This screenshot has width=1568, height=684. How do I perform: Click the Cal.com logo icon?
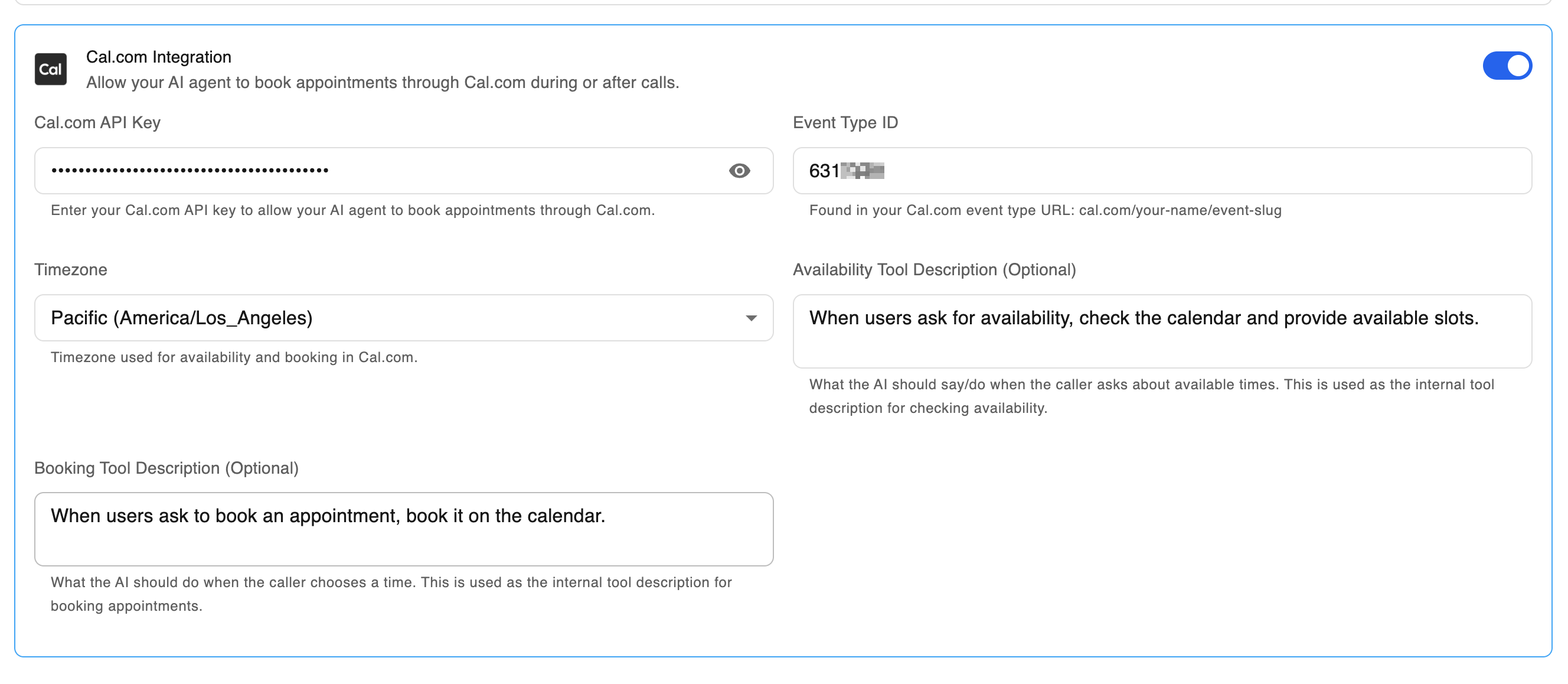[x=51, y=69]
